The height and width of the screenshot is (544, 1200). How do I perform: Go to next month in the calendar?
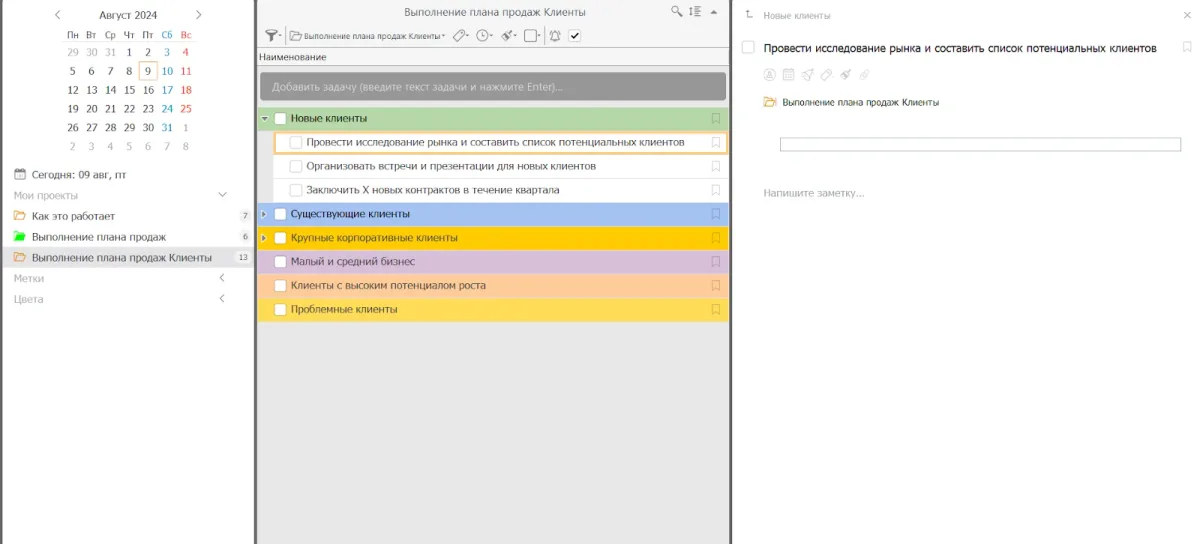tap(198, 15)
